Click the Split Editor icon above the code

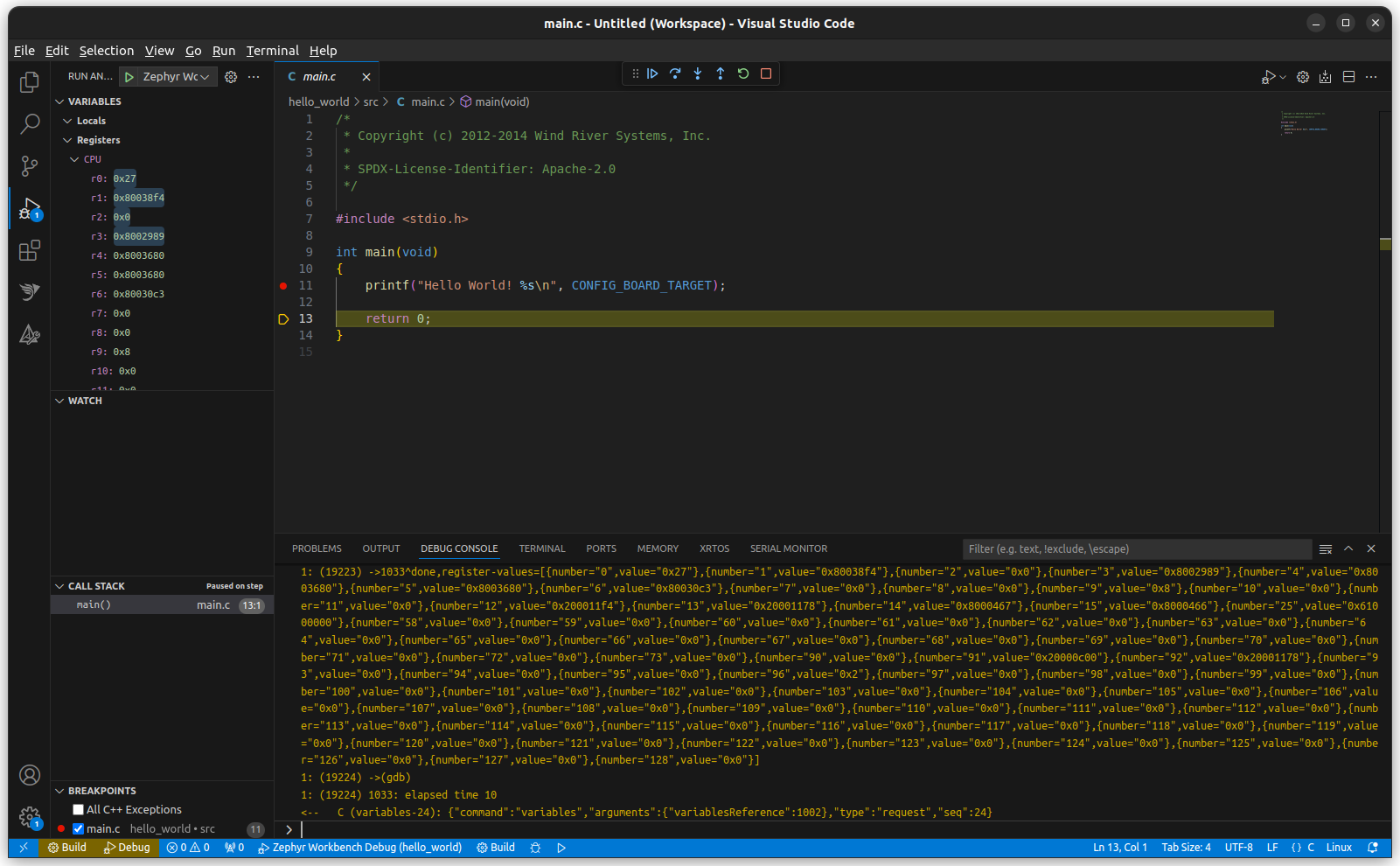pyautogui.click(x=1348, y=77)
